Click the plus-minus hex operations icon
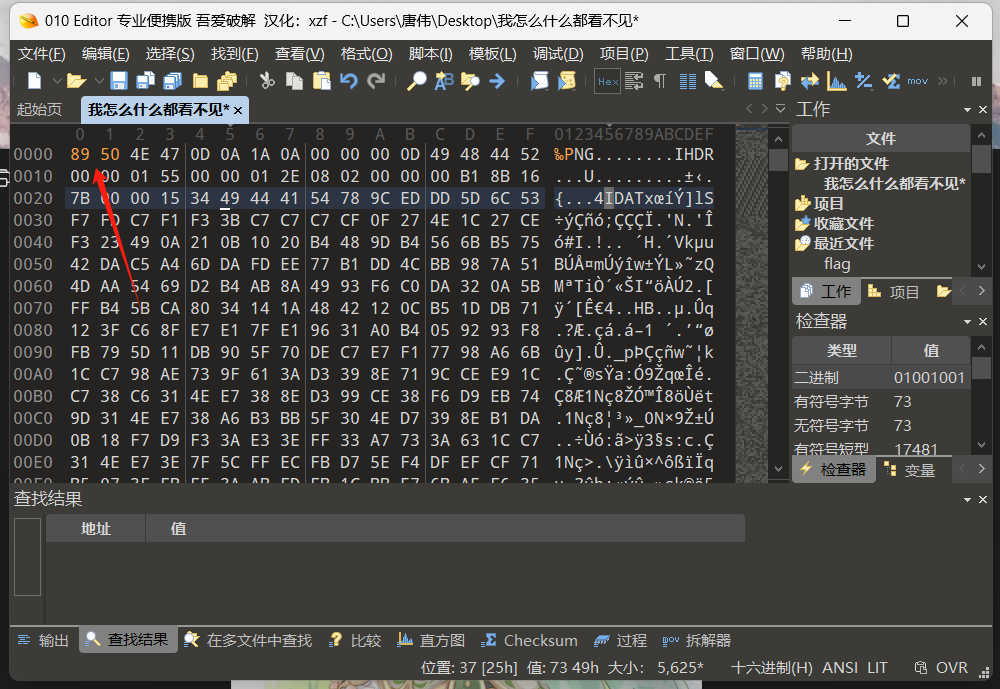This screenshot has width=1000, height=689. point(864,81)
